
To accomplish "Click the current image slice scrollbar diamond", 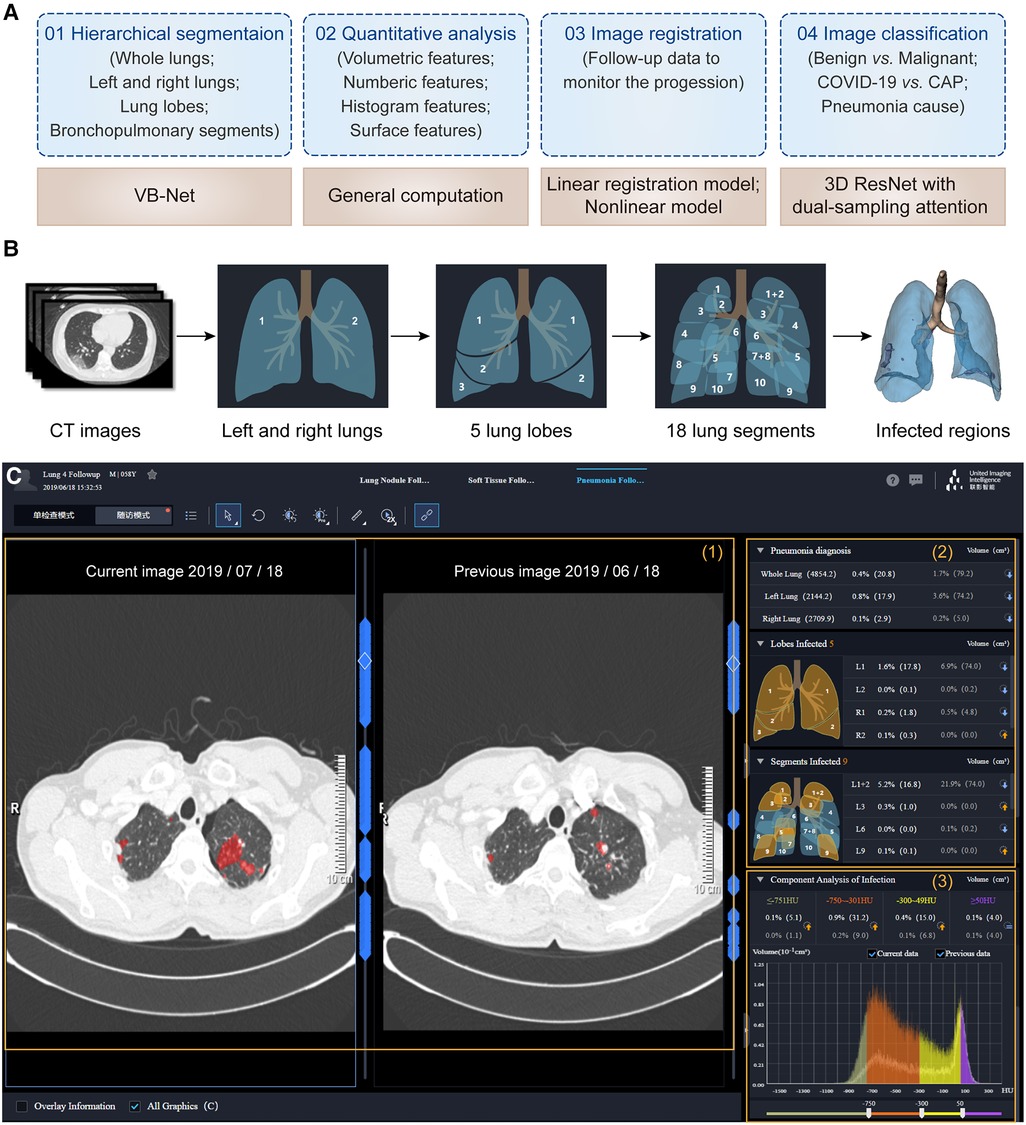I will (364, 661).
